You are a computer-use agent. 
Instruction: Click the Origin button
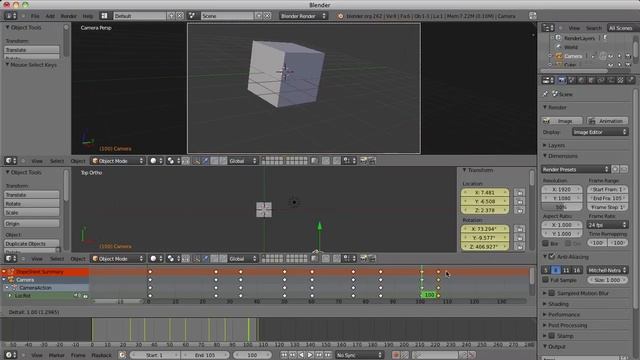(31, 224)
